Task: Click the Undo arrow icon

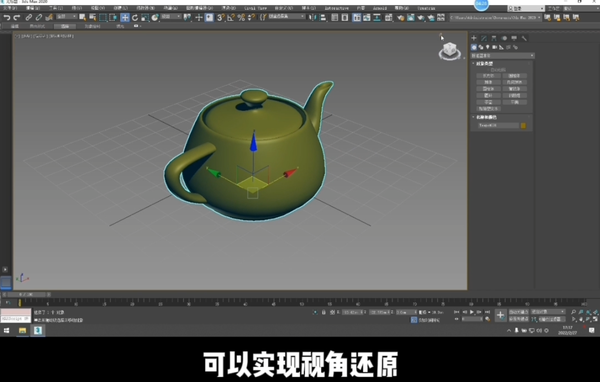Action: point(7,17)
